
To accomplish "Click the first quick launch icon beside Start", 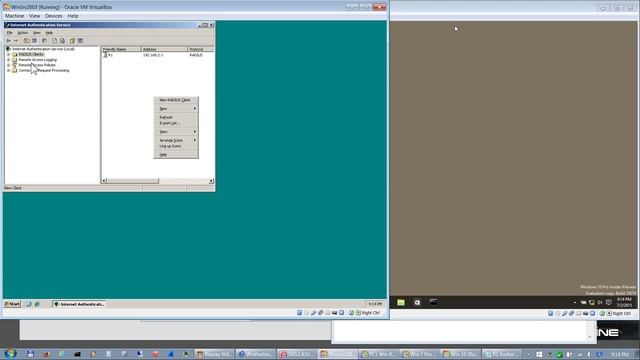I will [x=29, y=304].
